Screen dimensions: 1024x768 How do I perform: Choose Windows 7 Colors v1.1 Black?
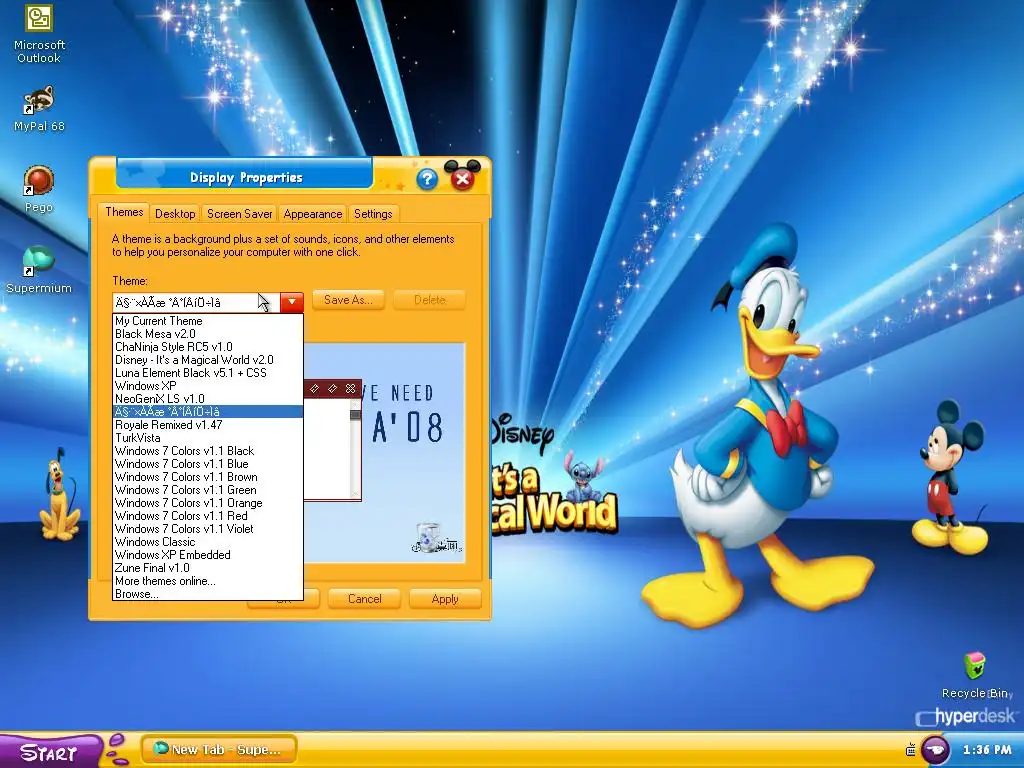[x=208, y=451]
